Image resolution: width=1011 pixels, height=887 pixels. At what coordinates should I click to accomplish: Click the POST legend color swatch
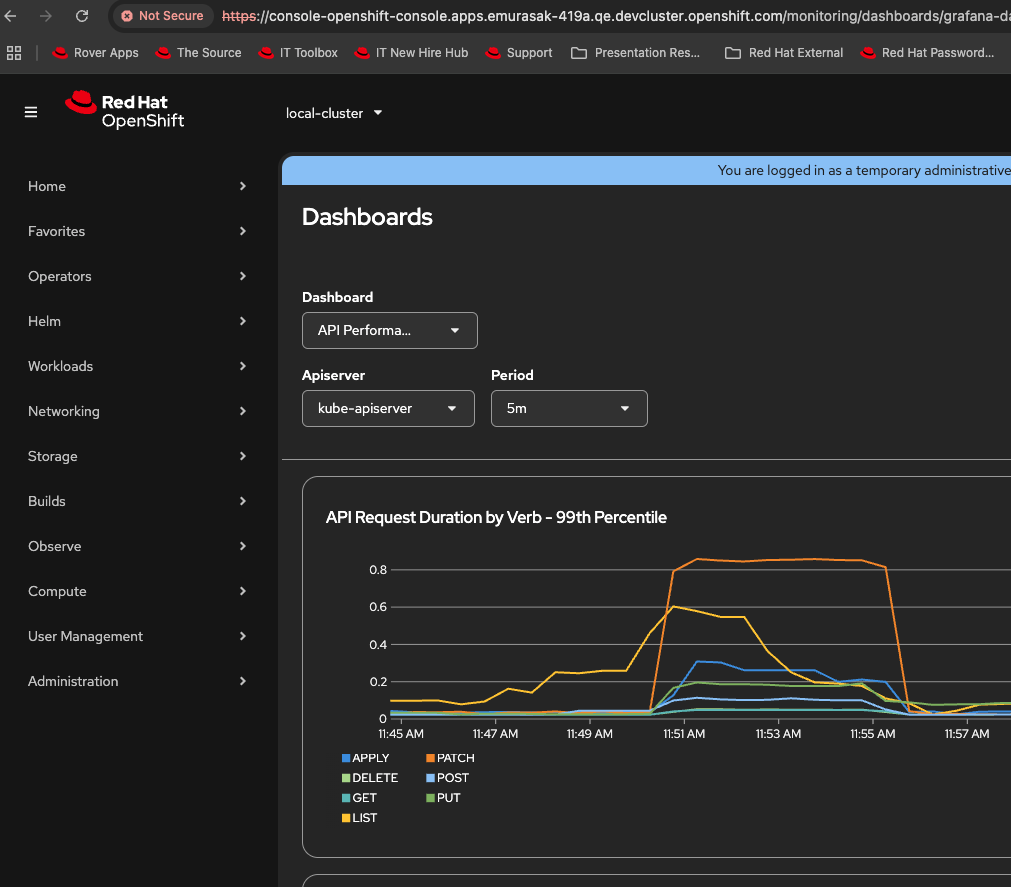pyautogui.click(x=430, y=778)
